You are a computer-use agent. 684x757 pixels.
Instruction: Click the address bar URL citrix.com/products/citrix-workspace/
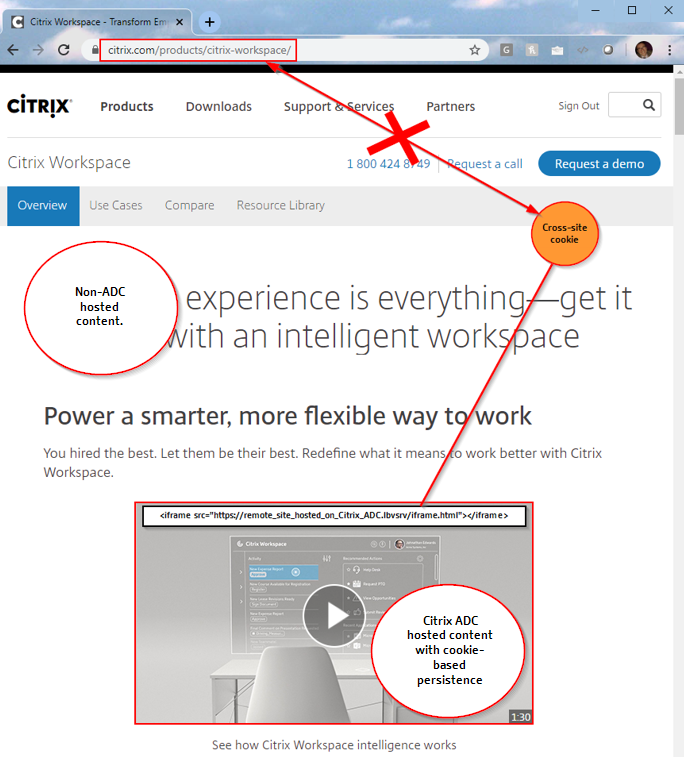click(x=198, y=50)
